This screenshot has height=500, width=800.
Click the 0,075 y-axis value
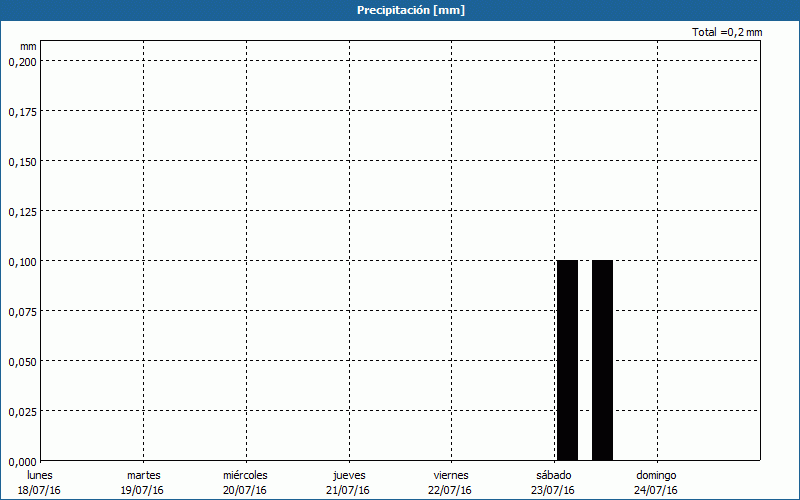coord(22,311)
